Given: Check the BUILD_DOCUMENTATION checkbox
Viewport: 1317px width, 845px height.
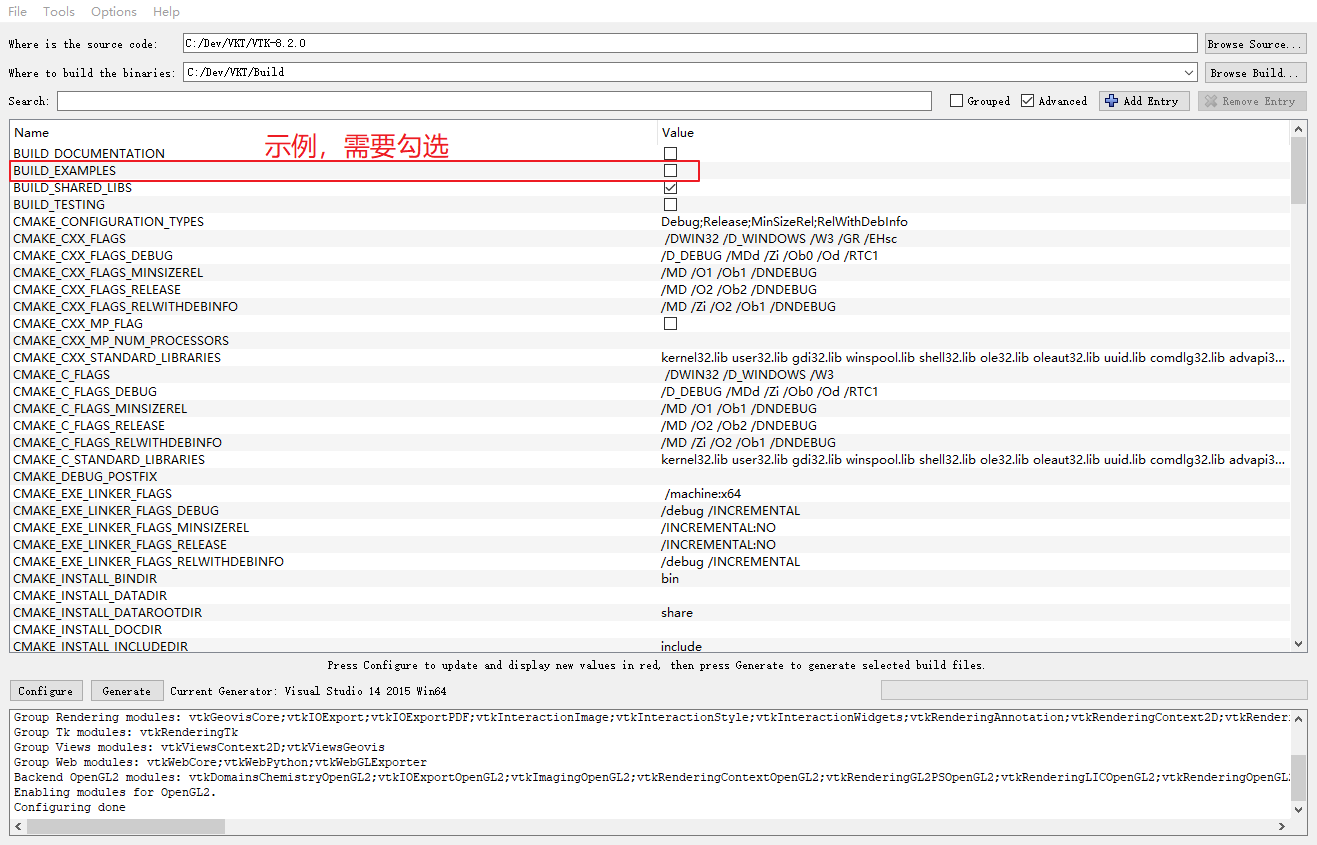Looking at the screenshot, I should point(671,153).
